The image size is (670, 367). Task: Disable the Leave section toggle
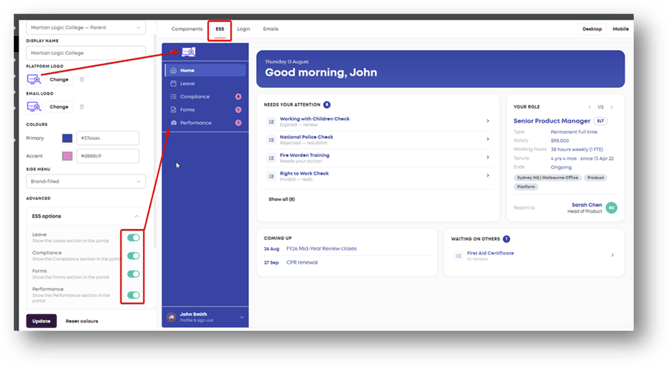pos(133,238)
